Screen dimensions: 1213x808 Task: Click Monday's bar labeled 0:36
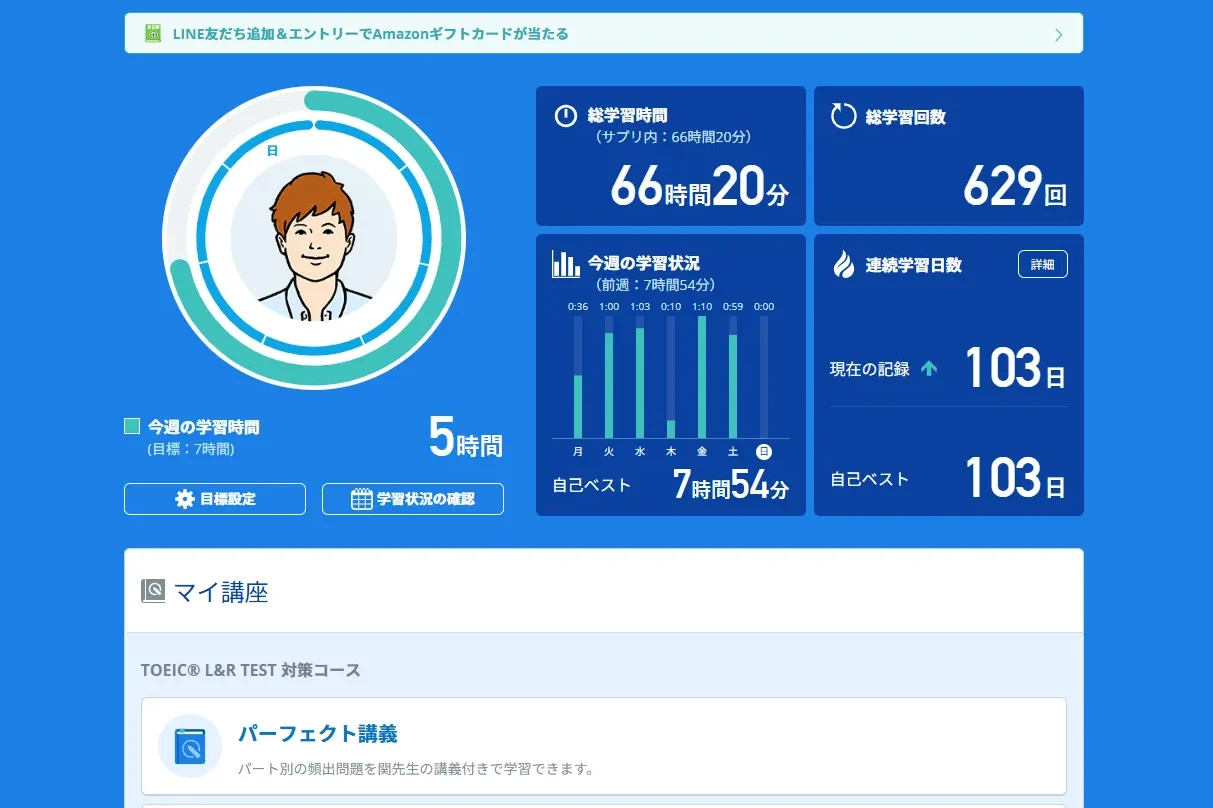pyautogui.click(x=578, y=377)
